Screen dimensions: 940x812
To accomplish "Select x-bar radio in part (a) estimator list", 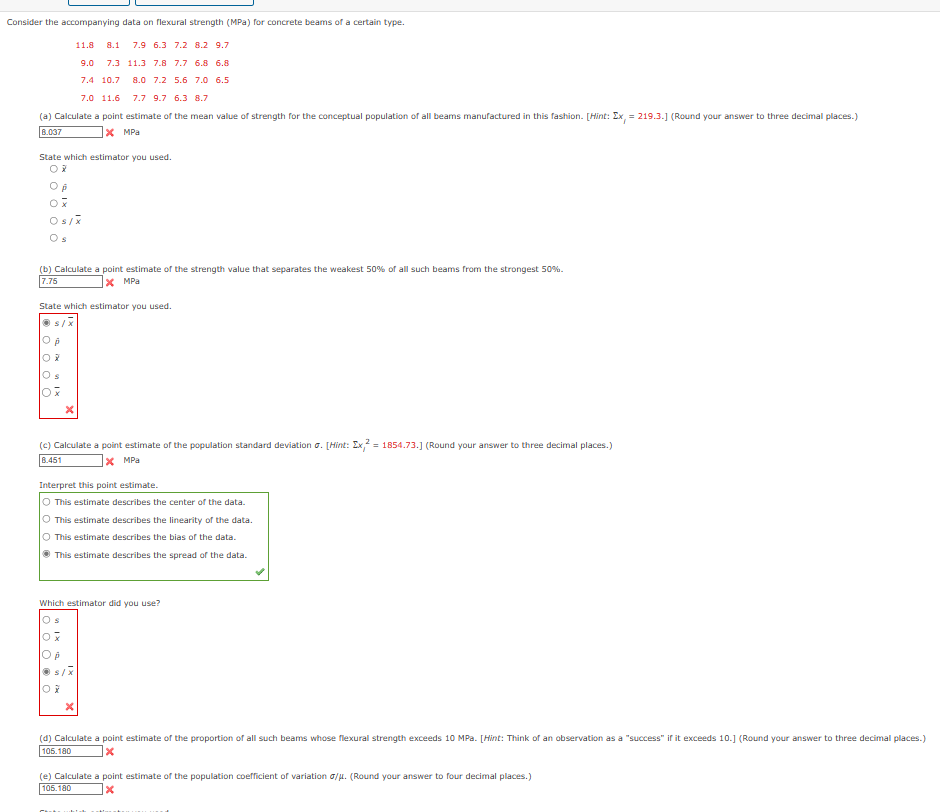I will pyautogui.click(x=54, y=203).
